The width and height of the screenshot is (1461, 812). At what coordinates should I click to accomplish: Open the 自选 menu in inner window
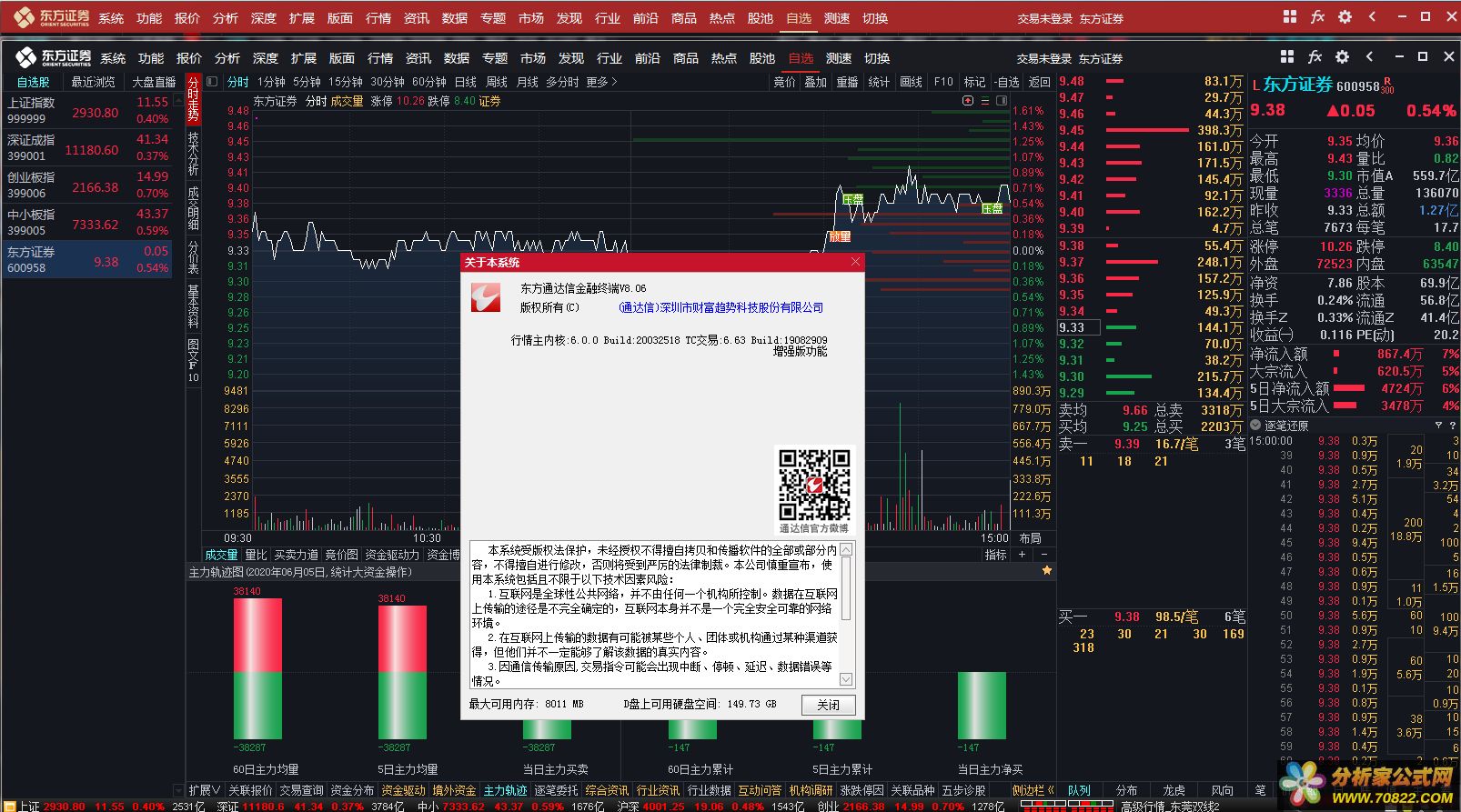pos(801,58)
